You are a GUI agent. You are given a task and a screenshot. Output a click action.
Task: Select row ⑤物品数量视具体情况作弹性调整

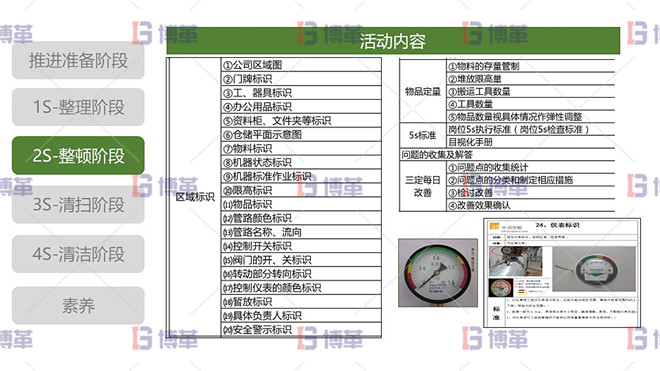[x=530, y=116]
